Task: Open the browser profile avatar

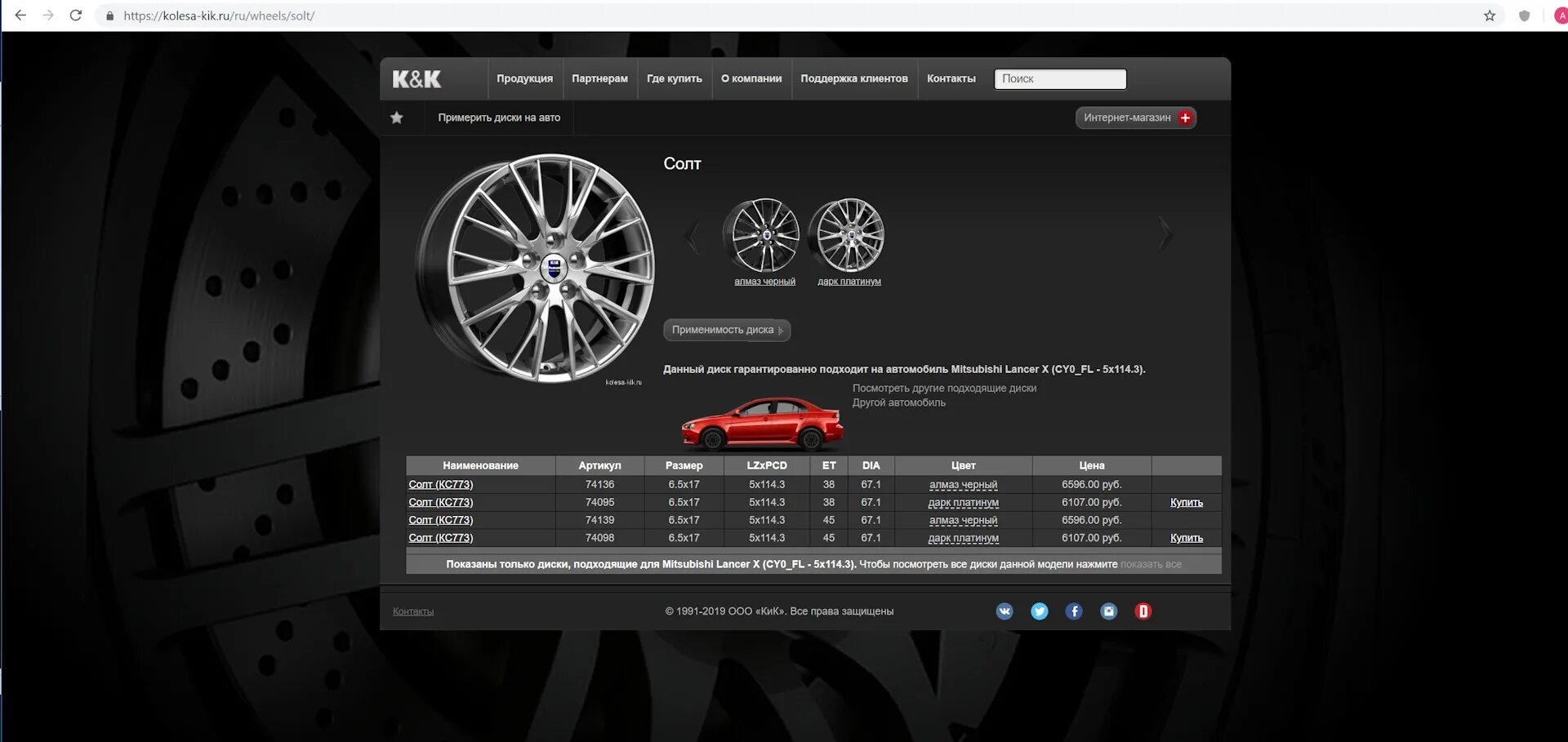Action: (1561, 16)
